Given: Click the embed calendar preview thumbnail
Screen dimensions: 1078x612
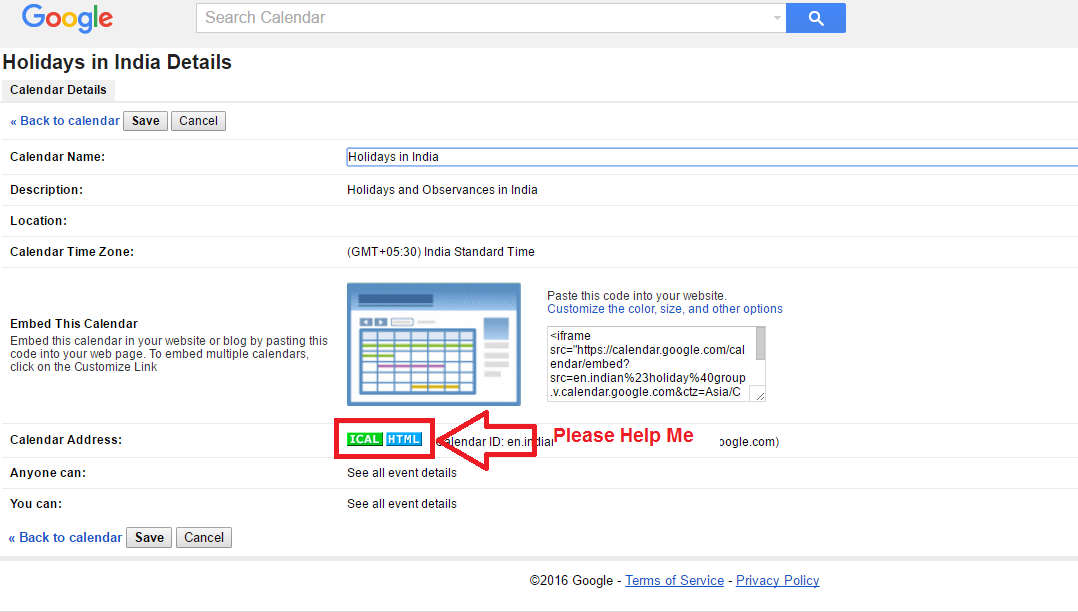Looking at the screenshot, I should click(x=434, y=344).
